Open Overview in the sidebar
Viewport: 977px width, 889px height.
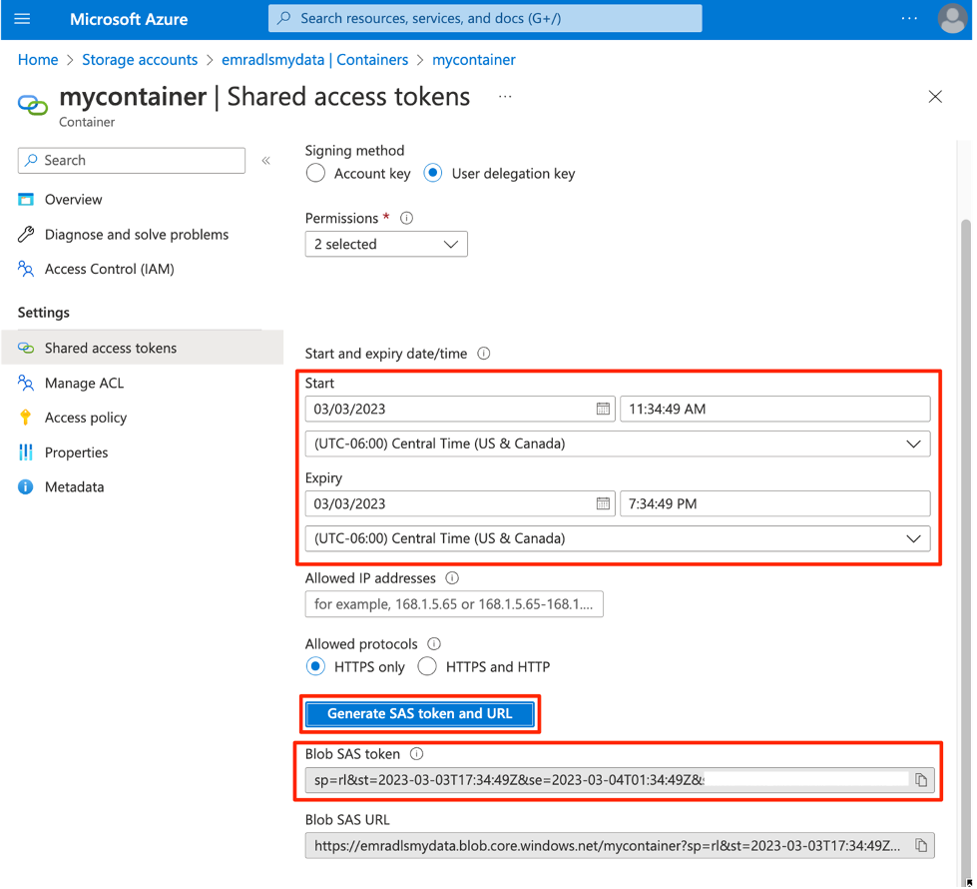pos(74,199)
